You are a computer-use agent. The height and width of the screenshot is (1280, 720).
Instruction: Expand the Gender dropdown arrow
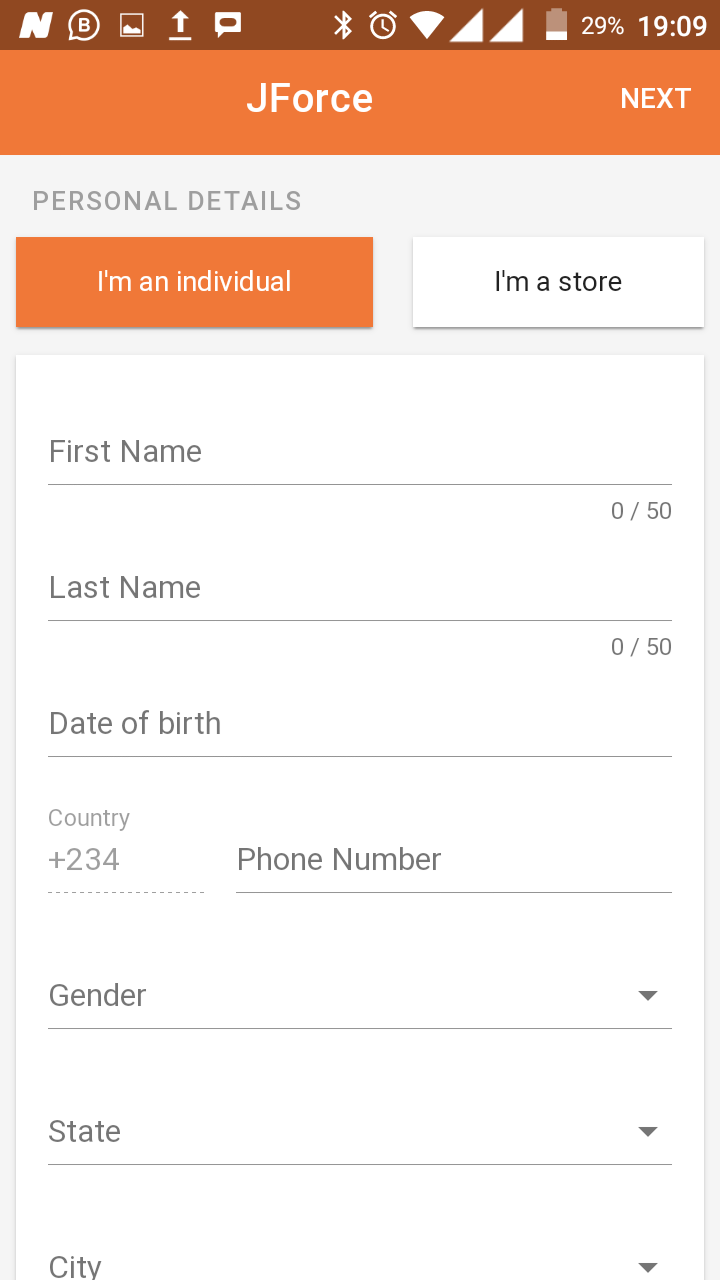click(647, 996)
